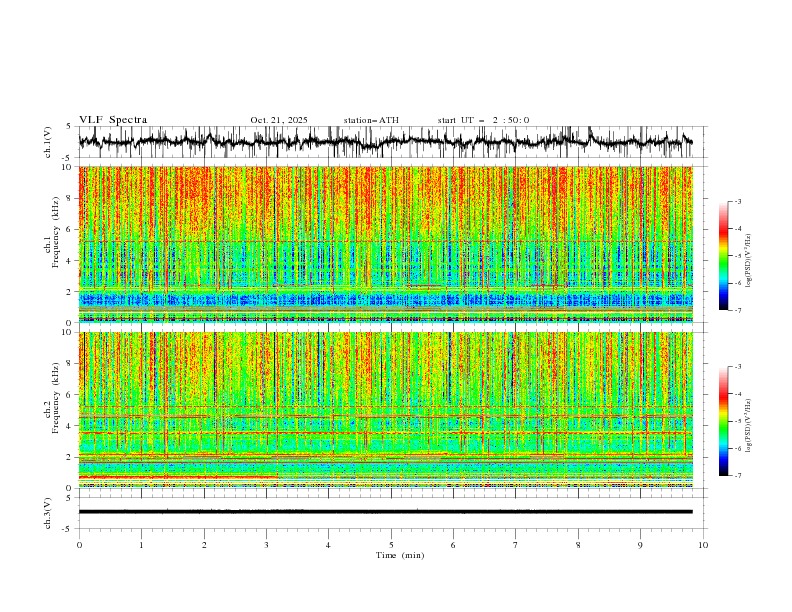Screen dimensions: 792x612
Task: Click the ch.1 "Frequency (kHz)" axis label
Action: click(x=55, y=232)
